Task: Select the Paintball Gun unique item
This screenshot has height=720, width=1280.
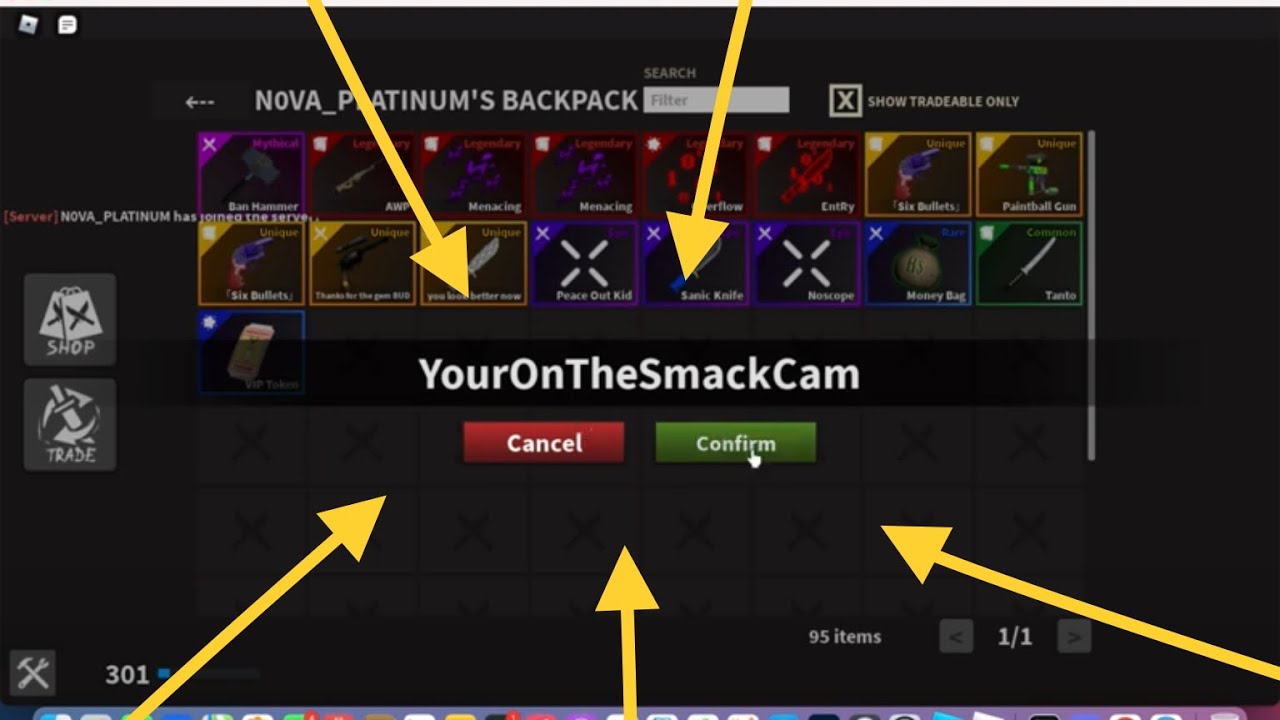Action: 1029,175
